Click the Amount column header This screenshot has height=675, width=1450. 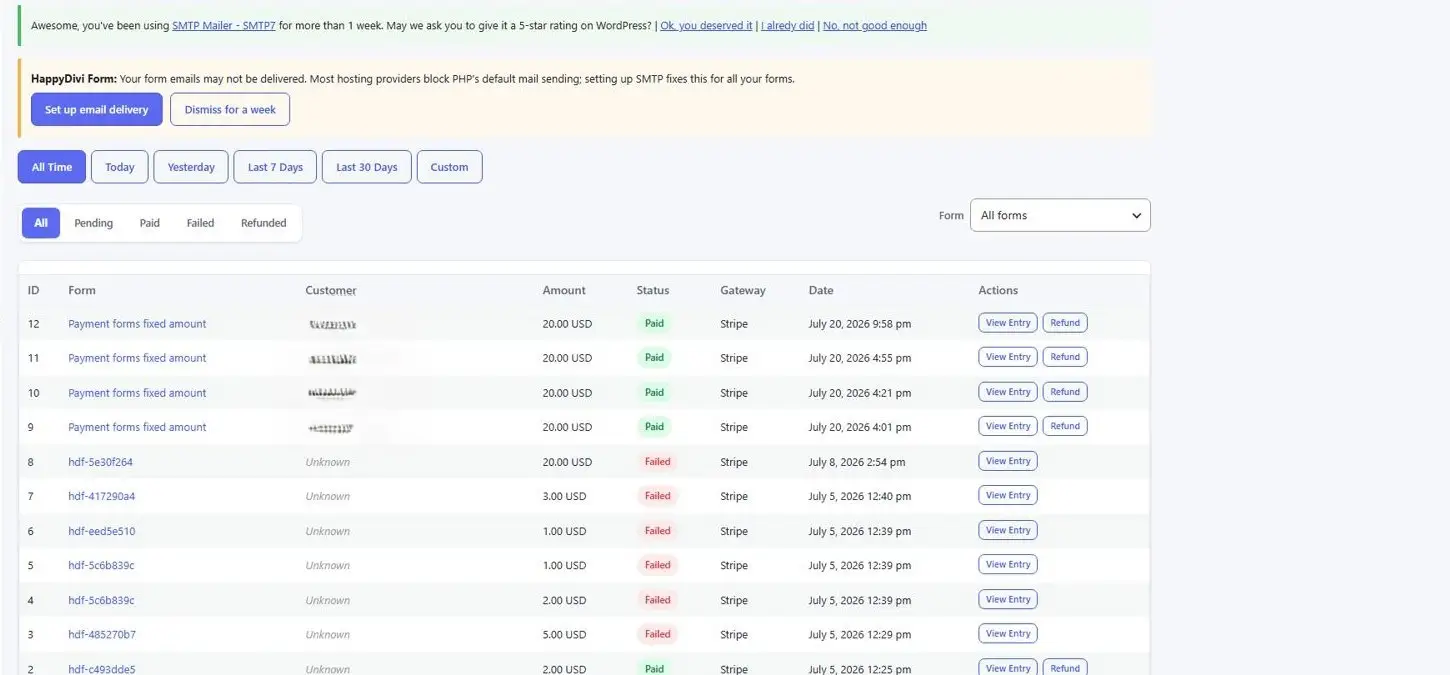pyautogui.click(x=564, y=290)
